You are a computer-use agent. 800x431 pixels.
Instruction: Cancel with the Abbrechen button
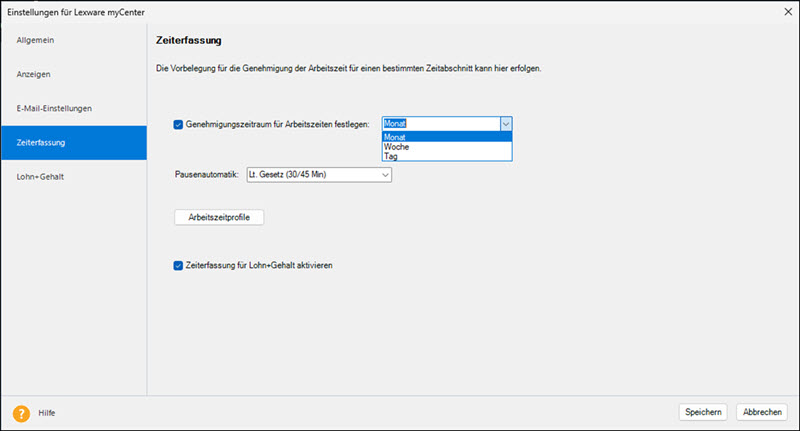(762, 412)
